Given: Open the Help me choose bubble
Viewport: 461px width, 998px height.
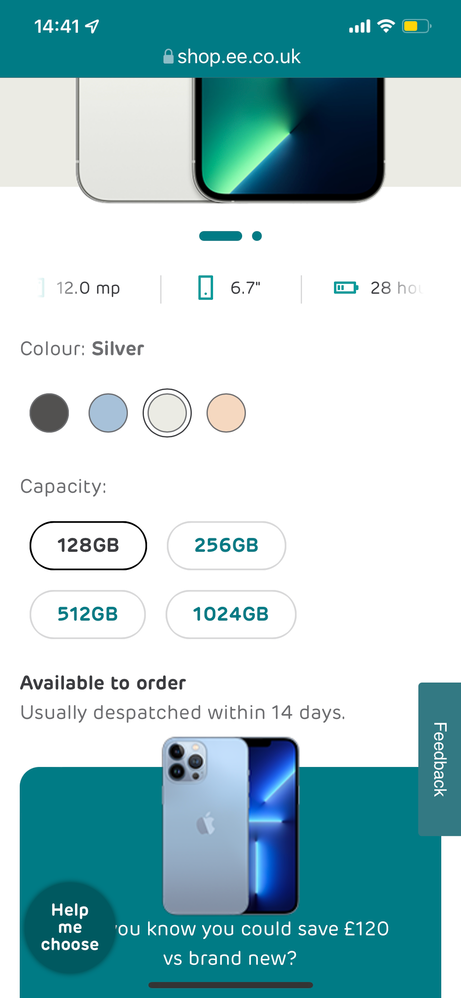Looking at the screenshot, I should (70, 927).
